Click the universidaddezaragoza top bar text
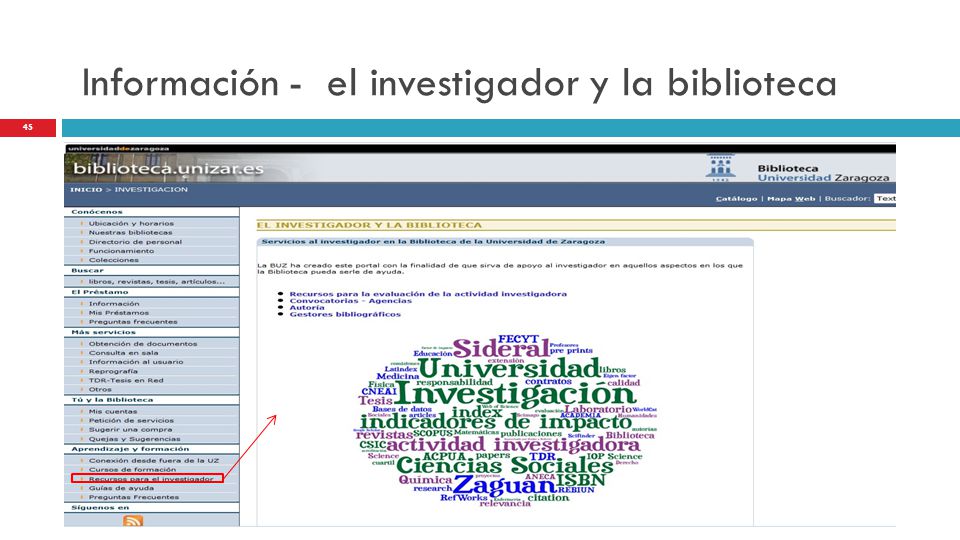Viewport: 960px width, 540px height. pos(118,148)
